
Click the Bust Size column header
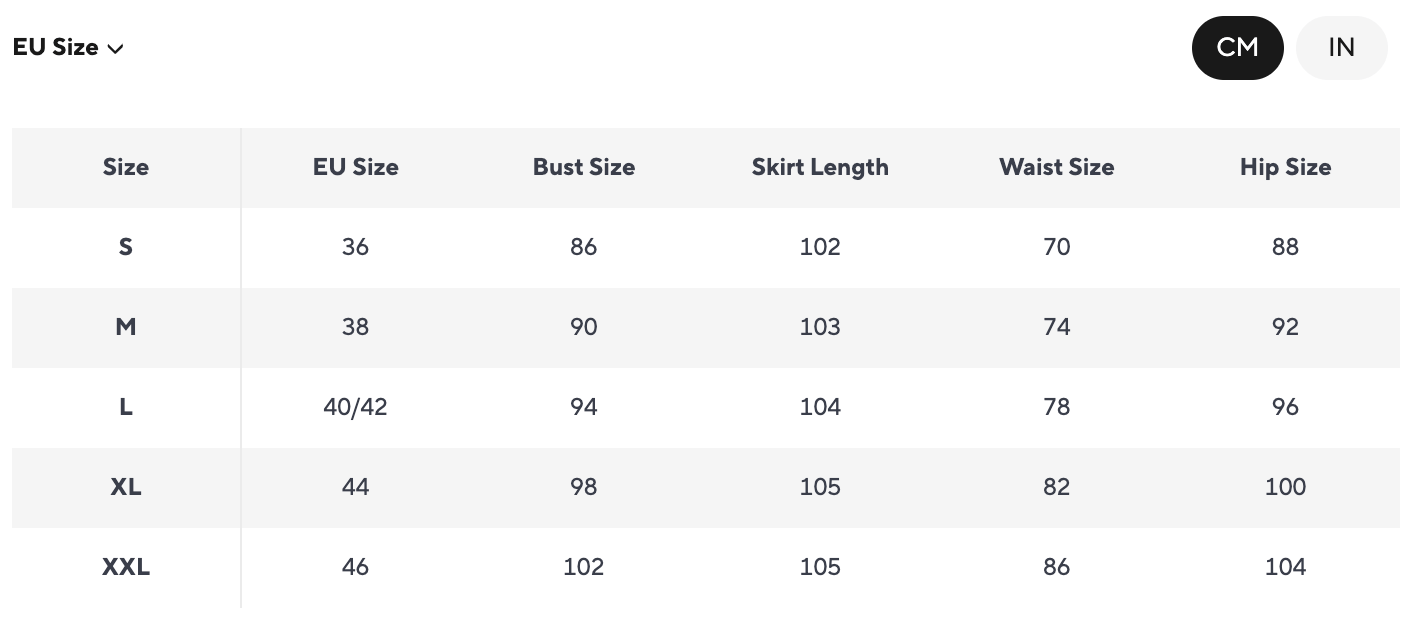pos(584,167)
